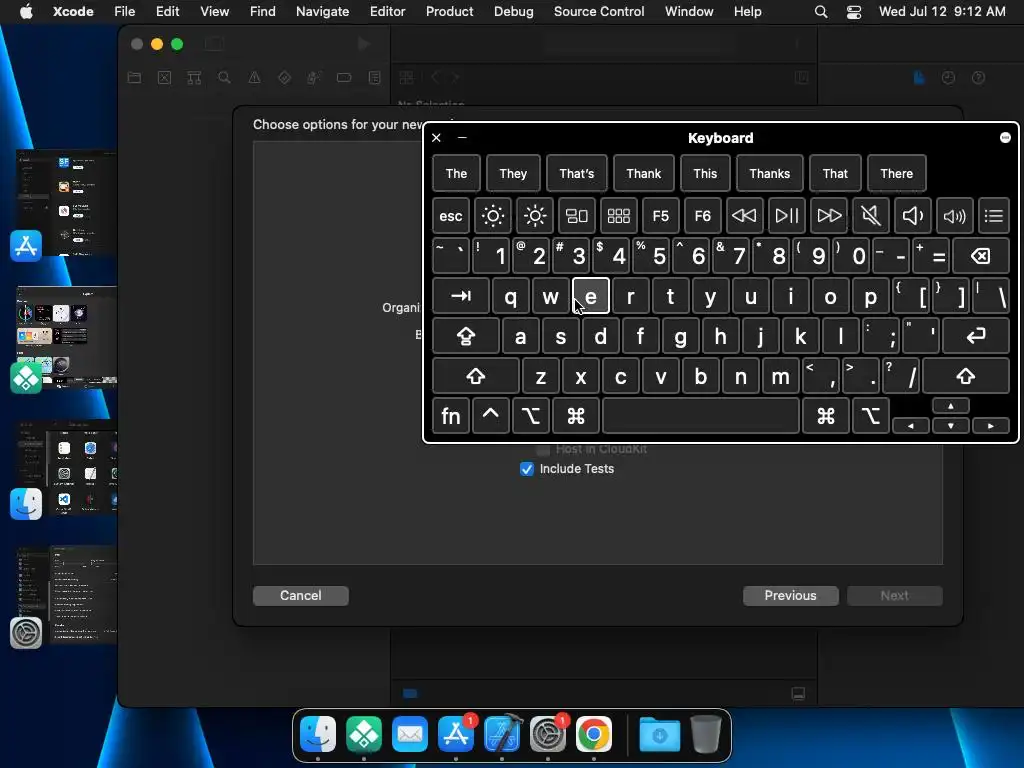
Task: Click the right shift key
Action: coord(966,376)
